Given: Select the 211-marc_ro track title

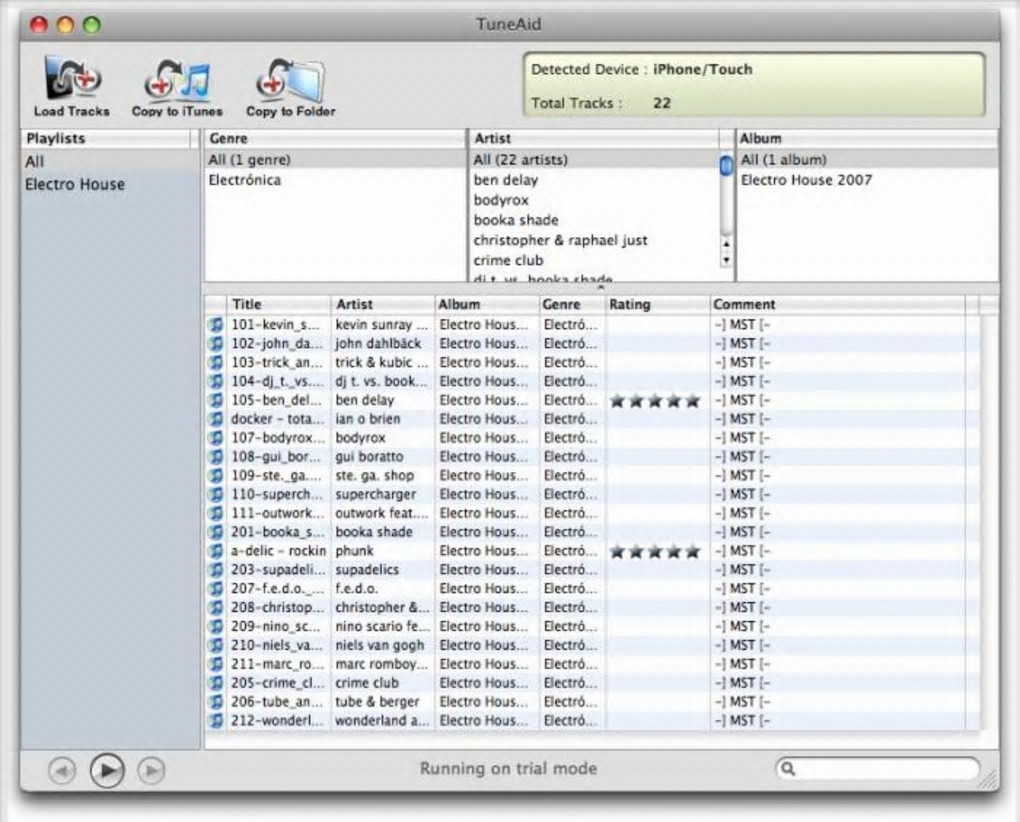Looking at the screenshot, I should [277, 664].
